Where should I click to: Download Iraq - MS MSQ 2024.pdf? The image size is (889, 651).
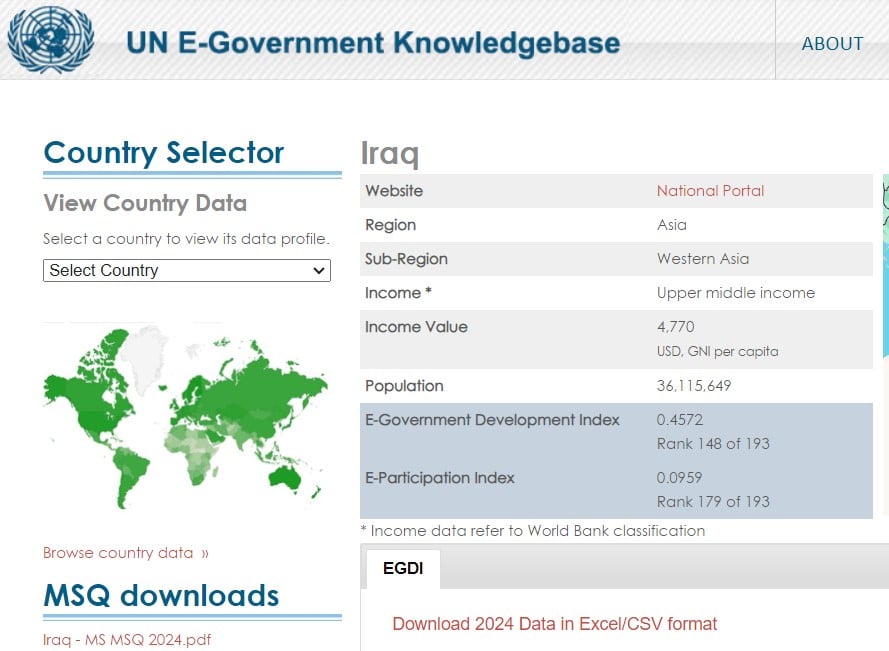click(127, 640)
